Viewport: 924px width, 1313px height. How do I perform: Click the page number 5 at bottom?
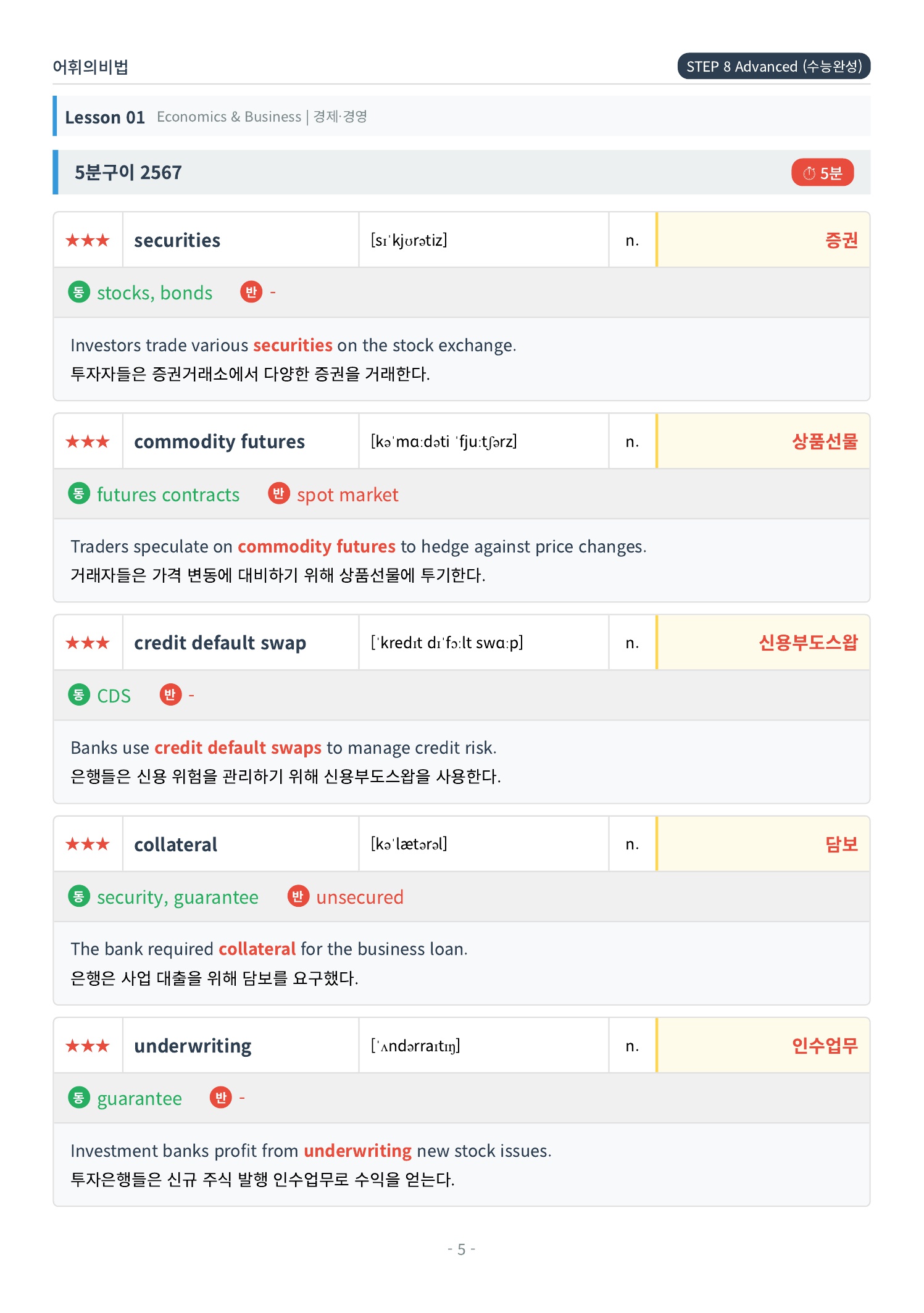[x=461, y=1249]
